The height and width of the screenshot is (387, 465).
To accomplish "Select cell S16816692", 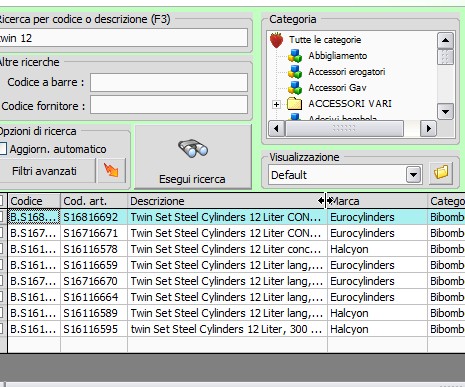I will (94, 217).
